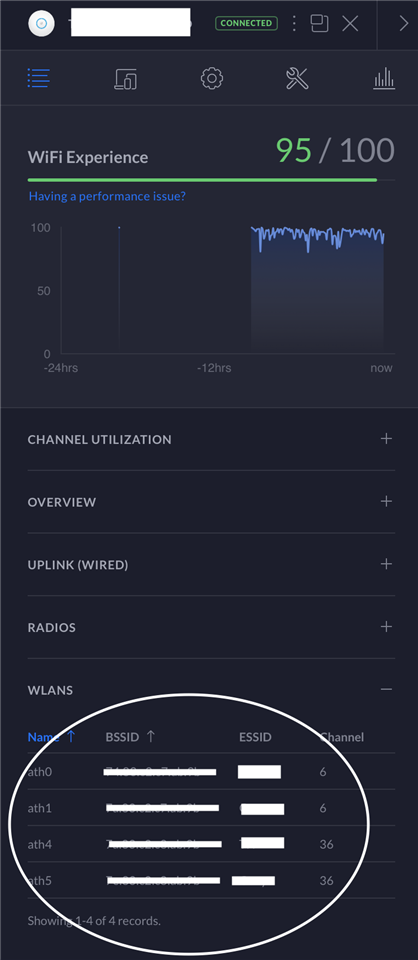Select the ath4 WLAN row
418x960 pixels.
tap(211, 844)
